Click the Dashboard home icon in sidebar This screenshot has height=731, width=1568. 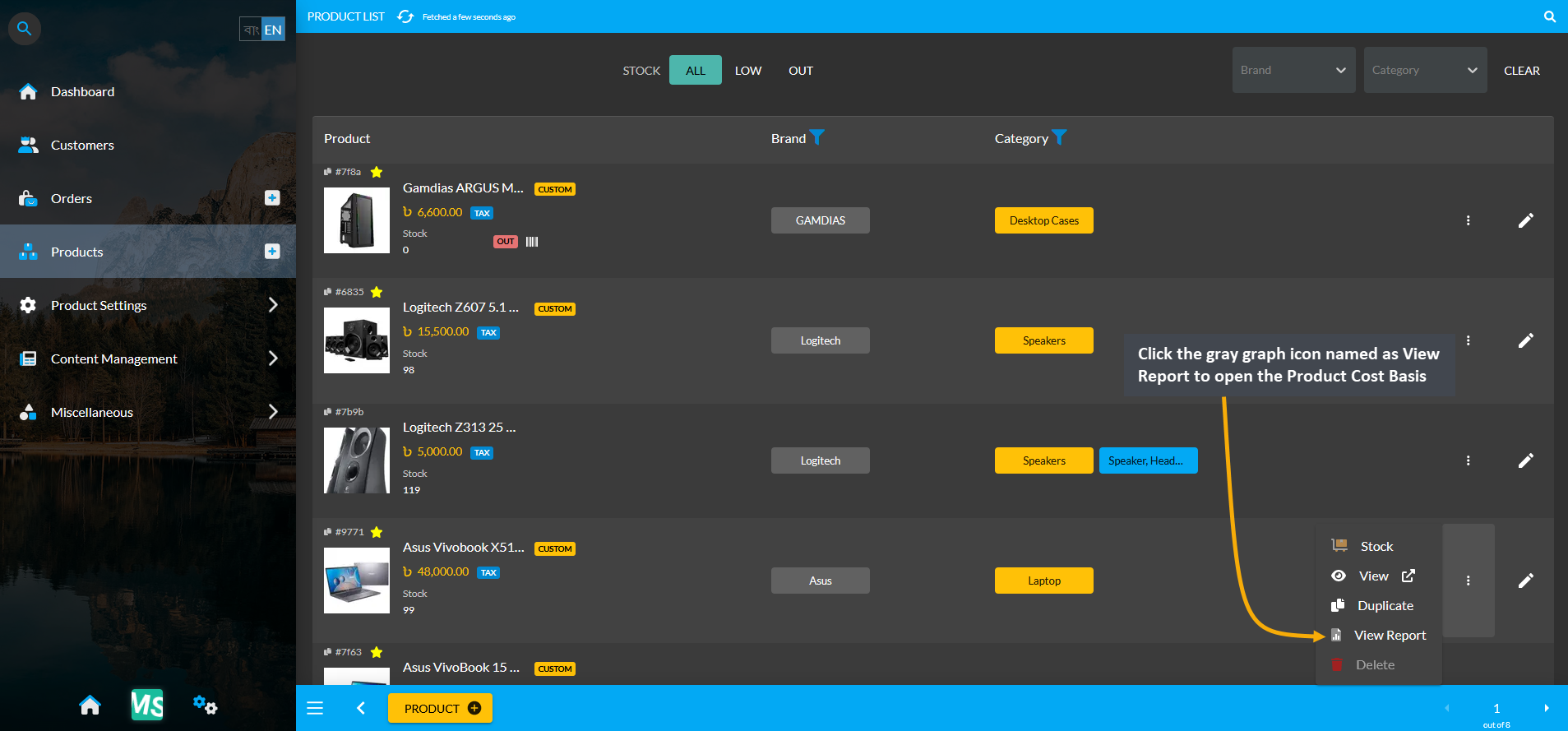(28, 91)
